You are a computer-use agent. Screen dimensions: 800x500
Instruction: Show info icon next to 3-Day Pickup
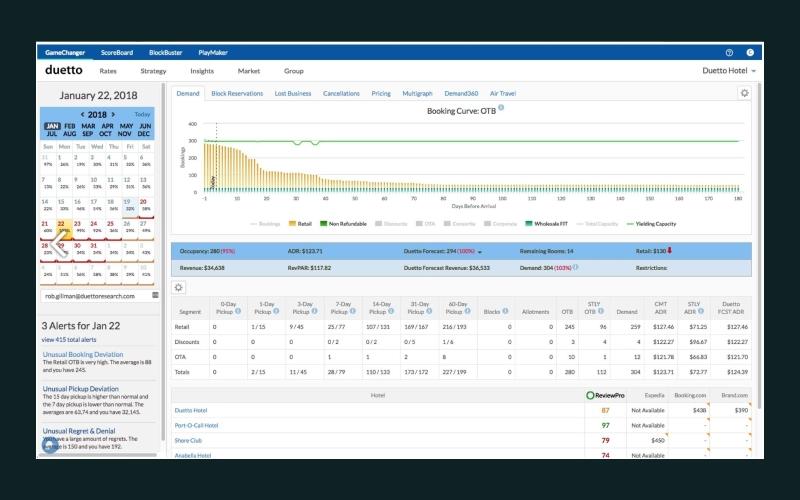[x=314, y=311]
